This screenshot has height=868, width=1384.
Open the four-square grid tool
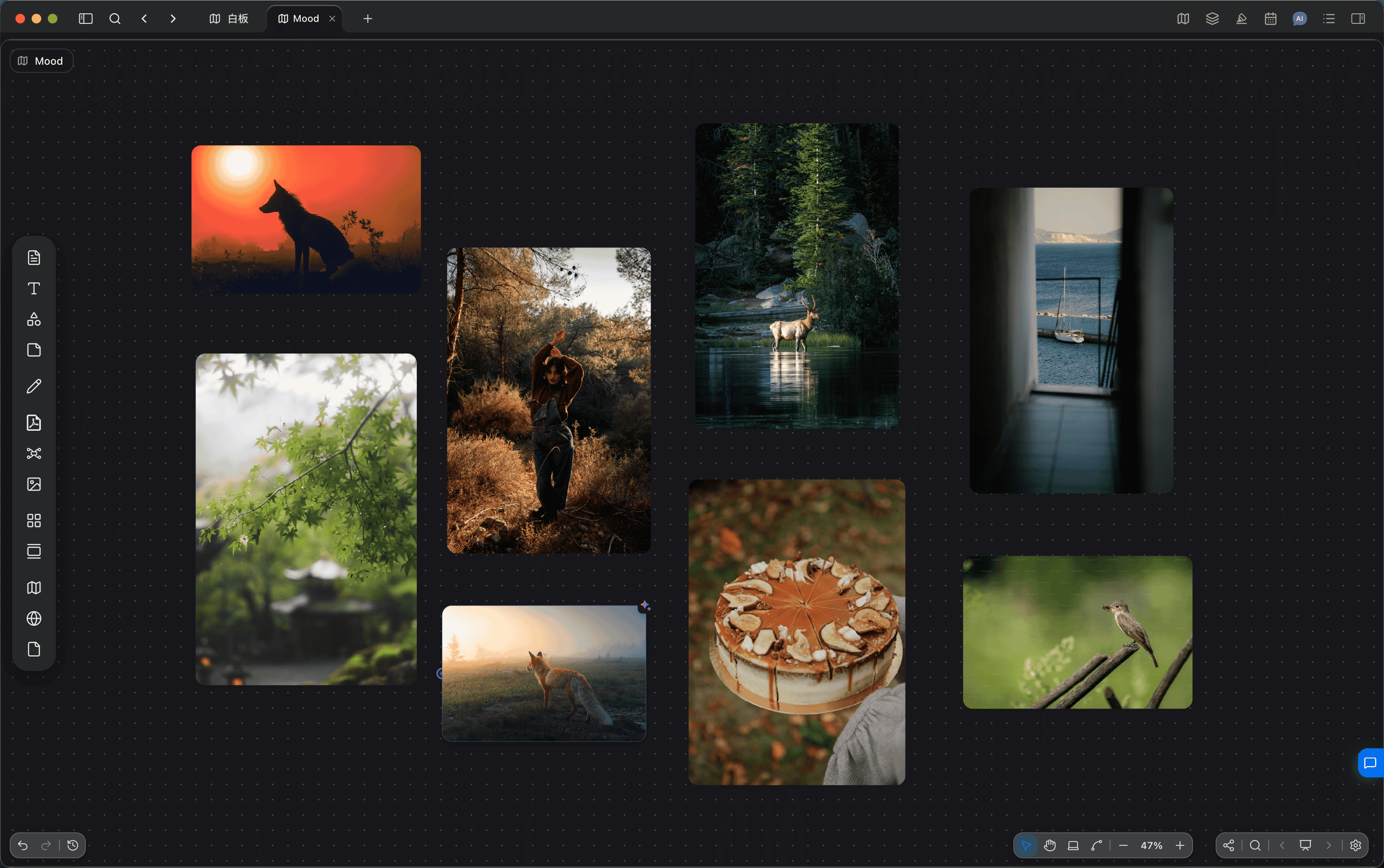pos(34,521)
